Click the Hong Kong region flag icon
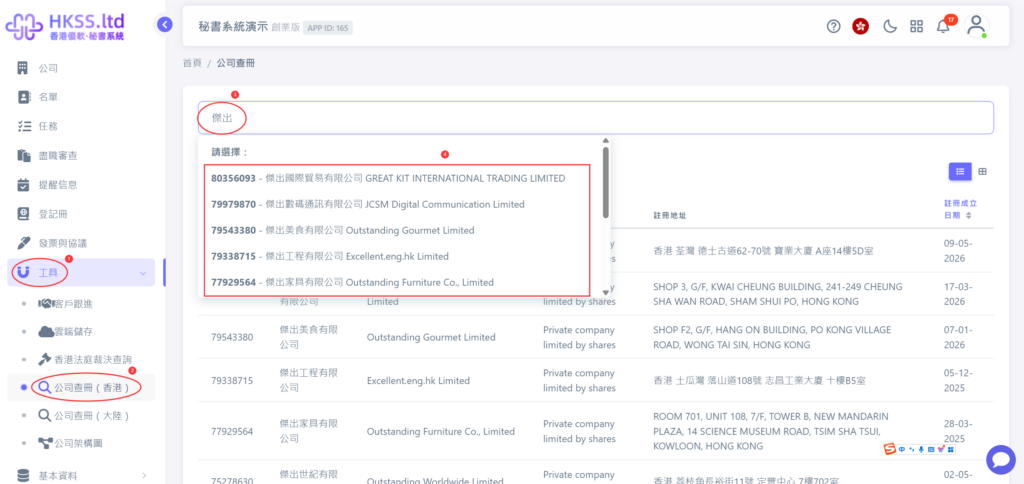The height and width of the screenshot is (484, 1024). click(x=861, y=26)
